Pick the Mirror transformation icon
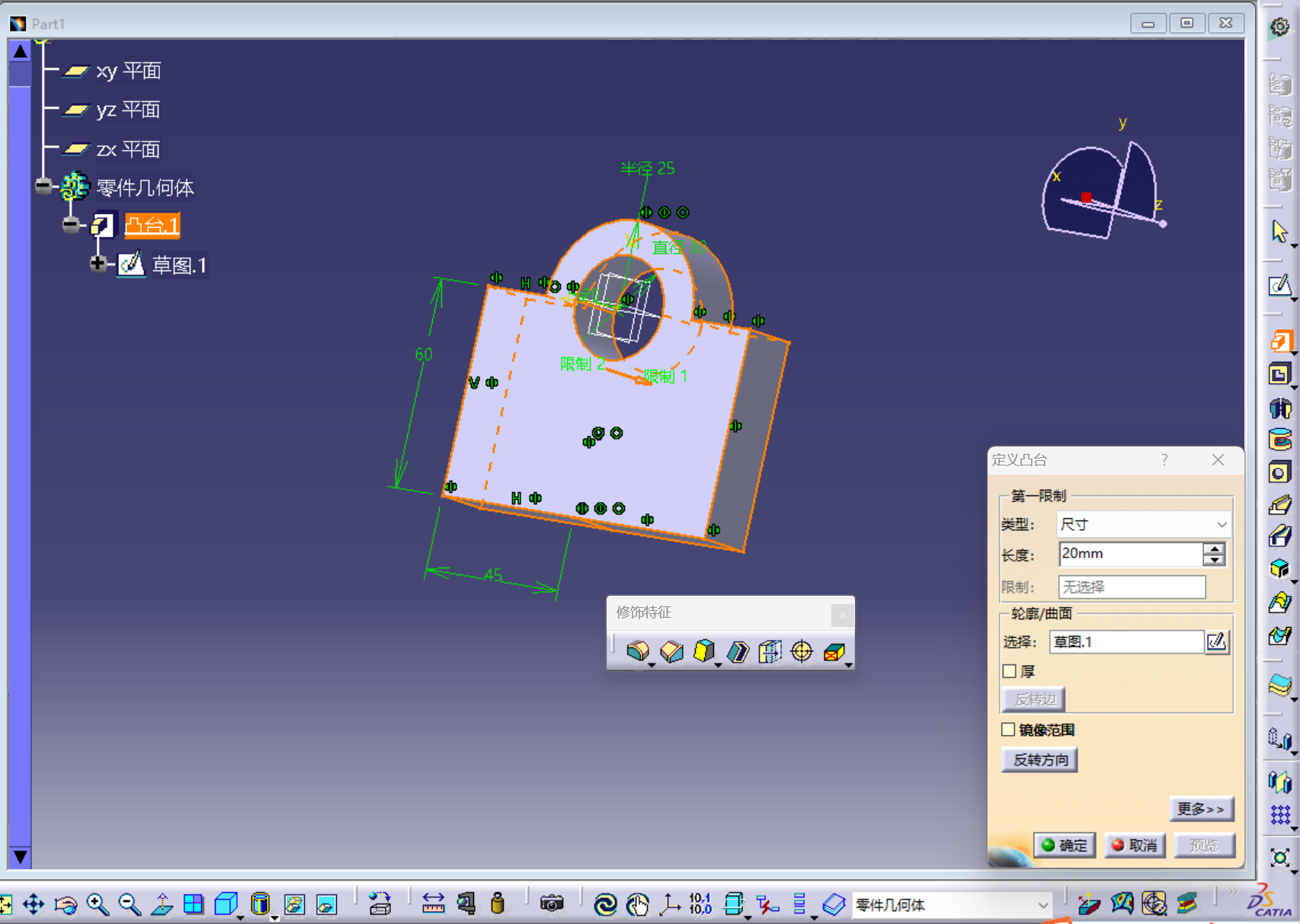1300x924 pixels. click(x=1280, y=782)
